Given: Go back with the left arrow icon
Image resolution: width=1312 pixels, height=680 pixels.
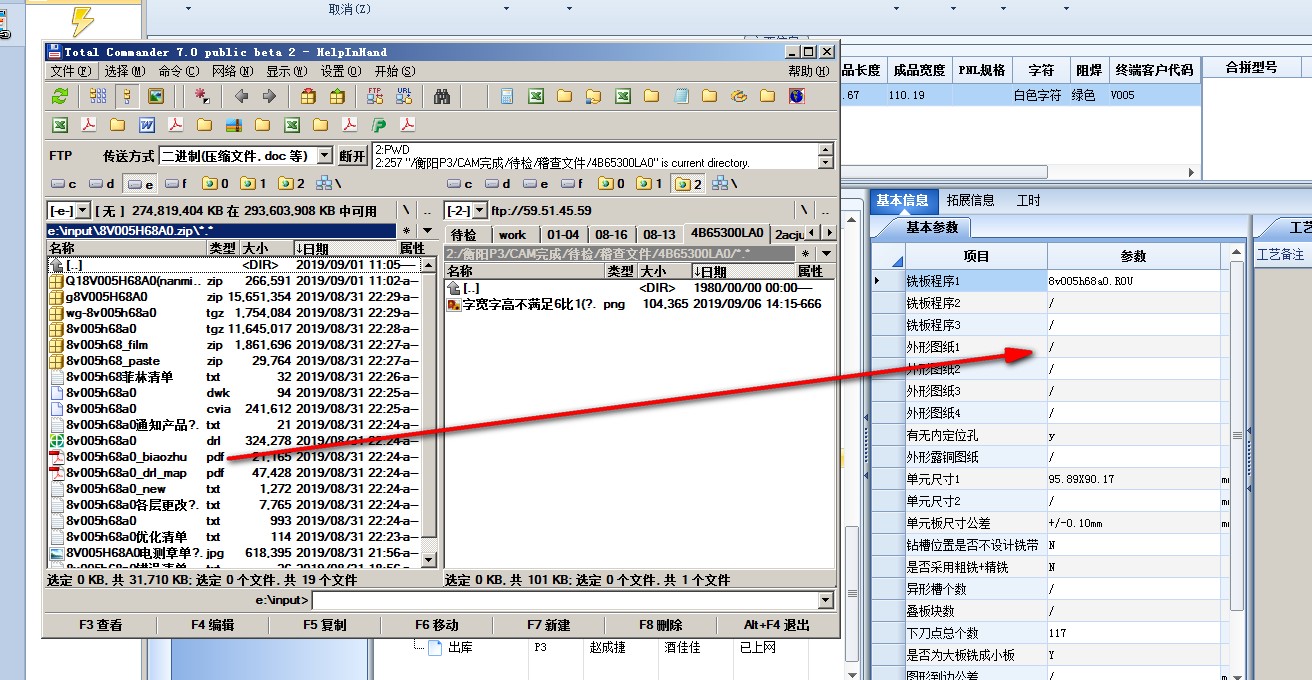Looking at the screenshot, I should click(x=241, y=96).
